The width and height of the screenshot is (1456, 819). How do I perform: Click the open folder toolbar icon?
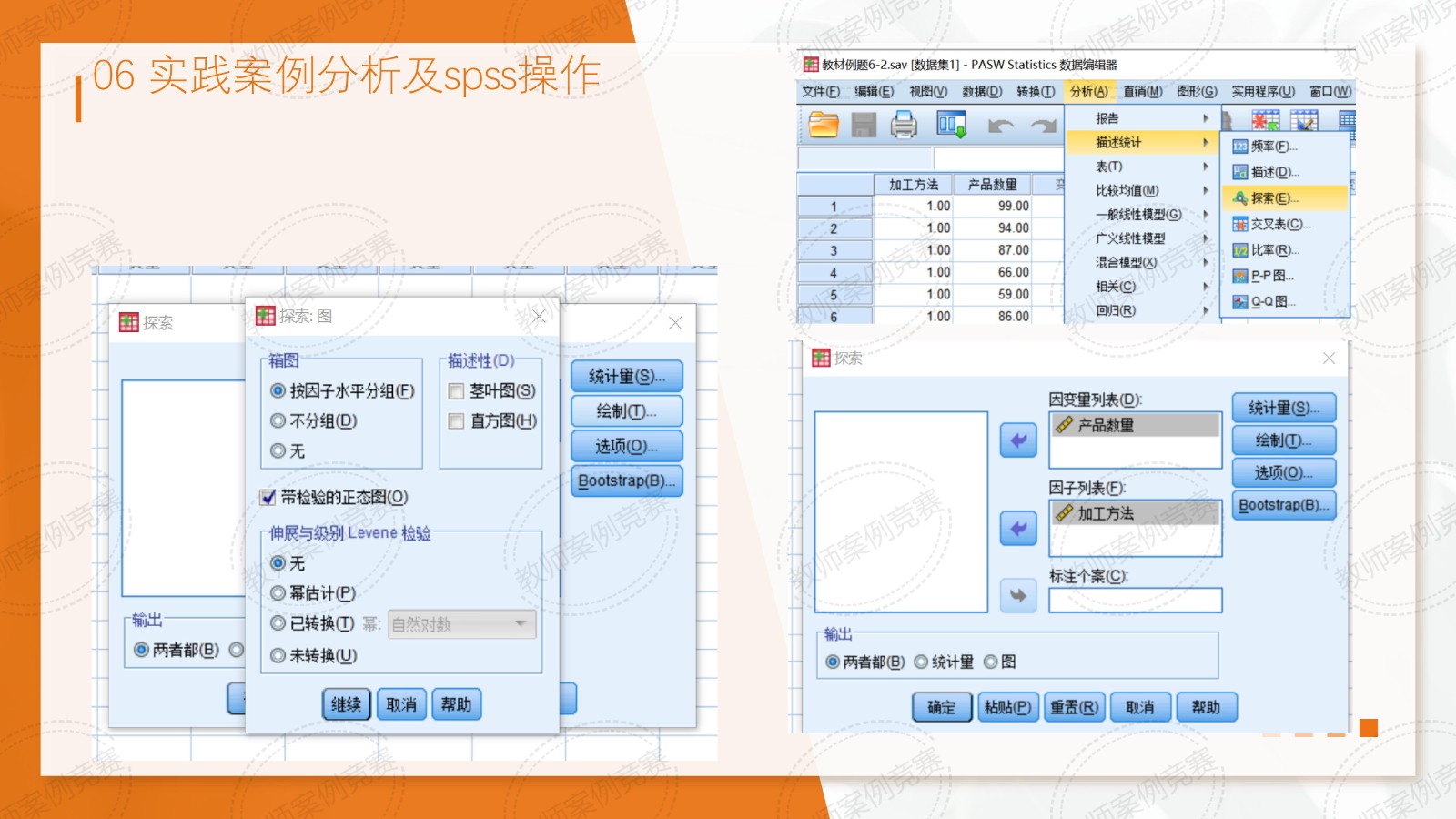(x=824, y=125)
